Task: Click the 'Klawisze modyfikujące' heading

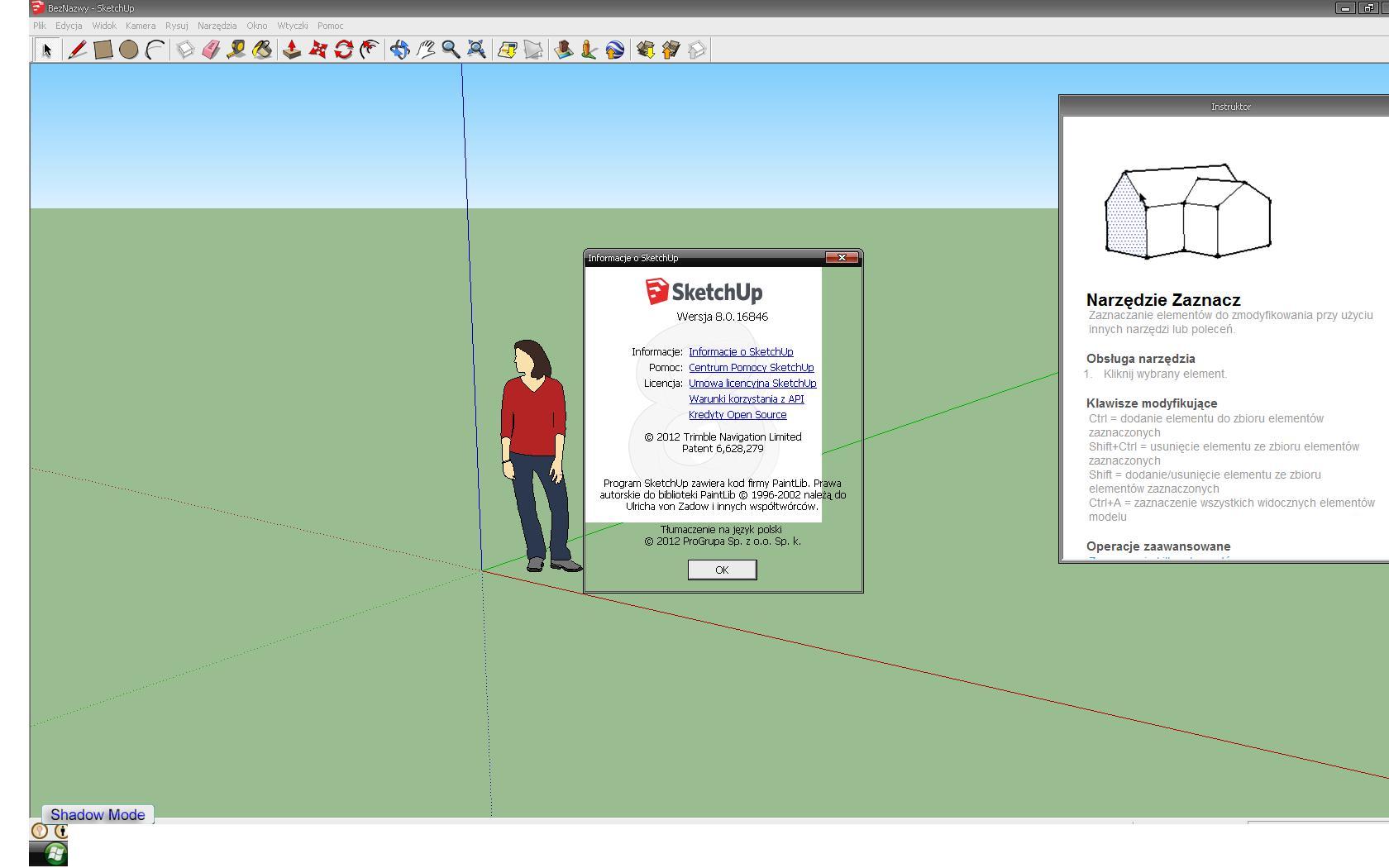Action: (x=1152, y=403)
